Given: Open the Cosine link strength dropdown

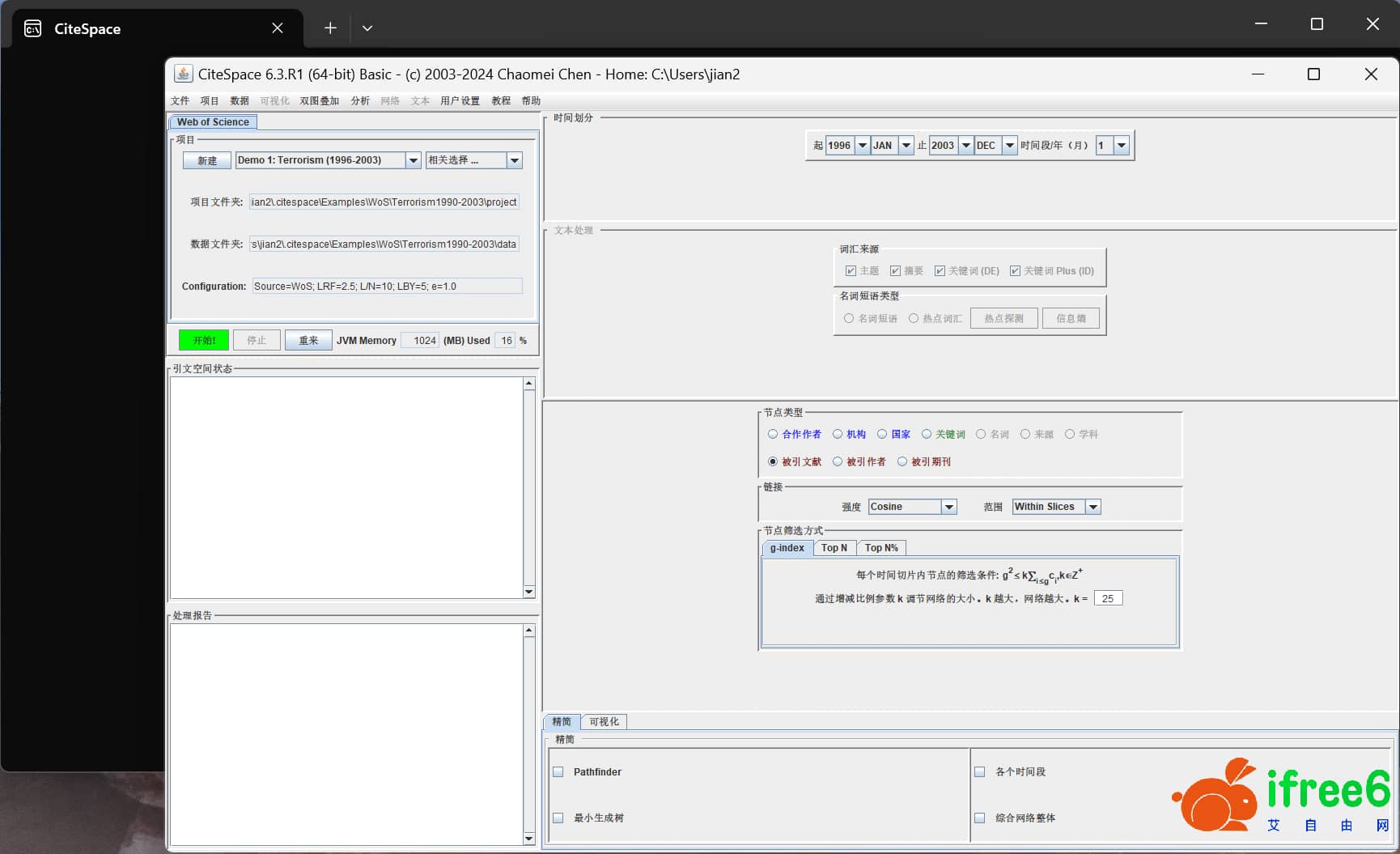Looking at the screenshot, I should (x=948, y=507).
